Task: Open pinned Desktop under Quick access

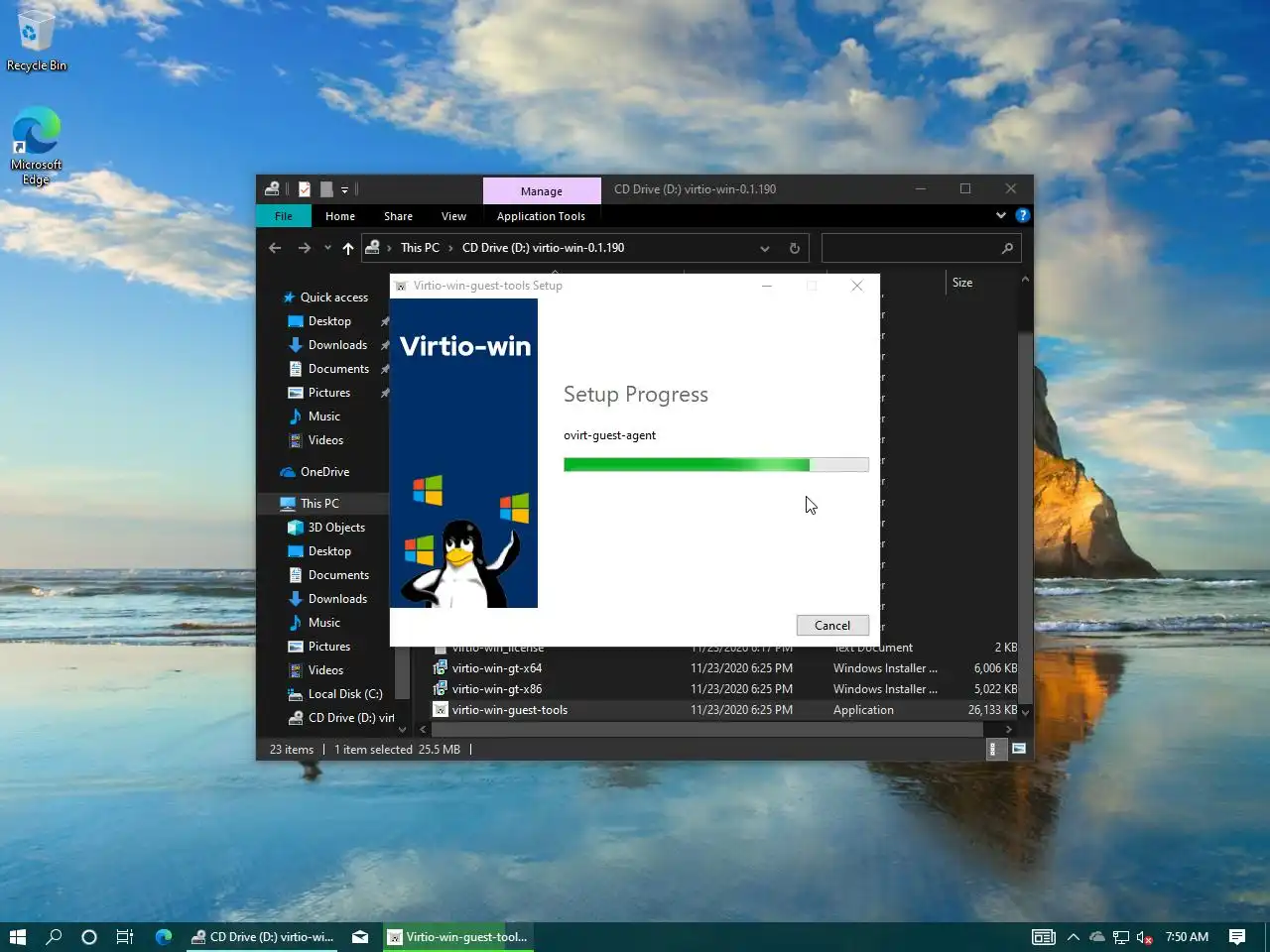Action: pos(329,321)
